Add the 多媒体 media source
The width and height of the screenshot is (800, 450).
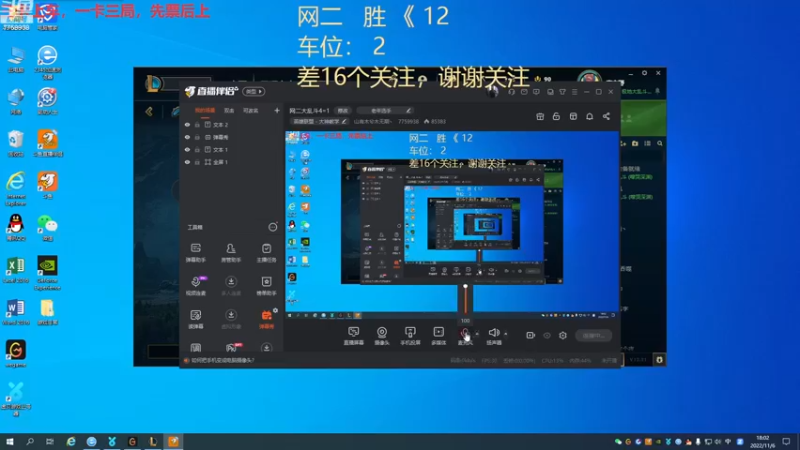click(438, 336)
